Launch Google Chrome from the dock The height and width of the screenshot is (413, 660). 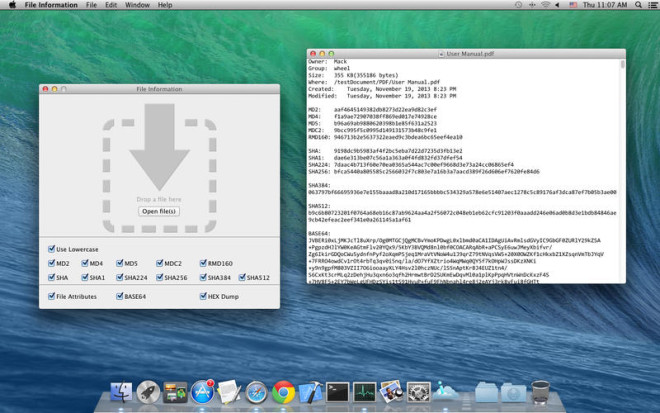click(283, 393)
